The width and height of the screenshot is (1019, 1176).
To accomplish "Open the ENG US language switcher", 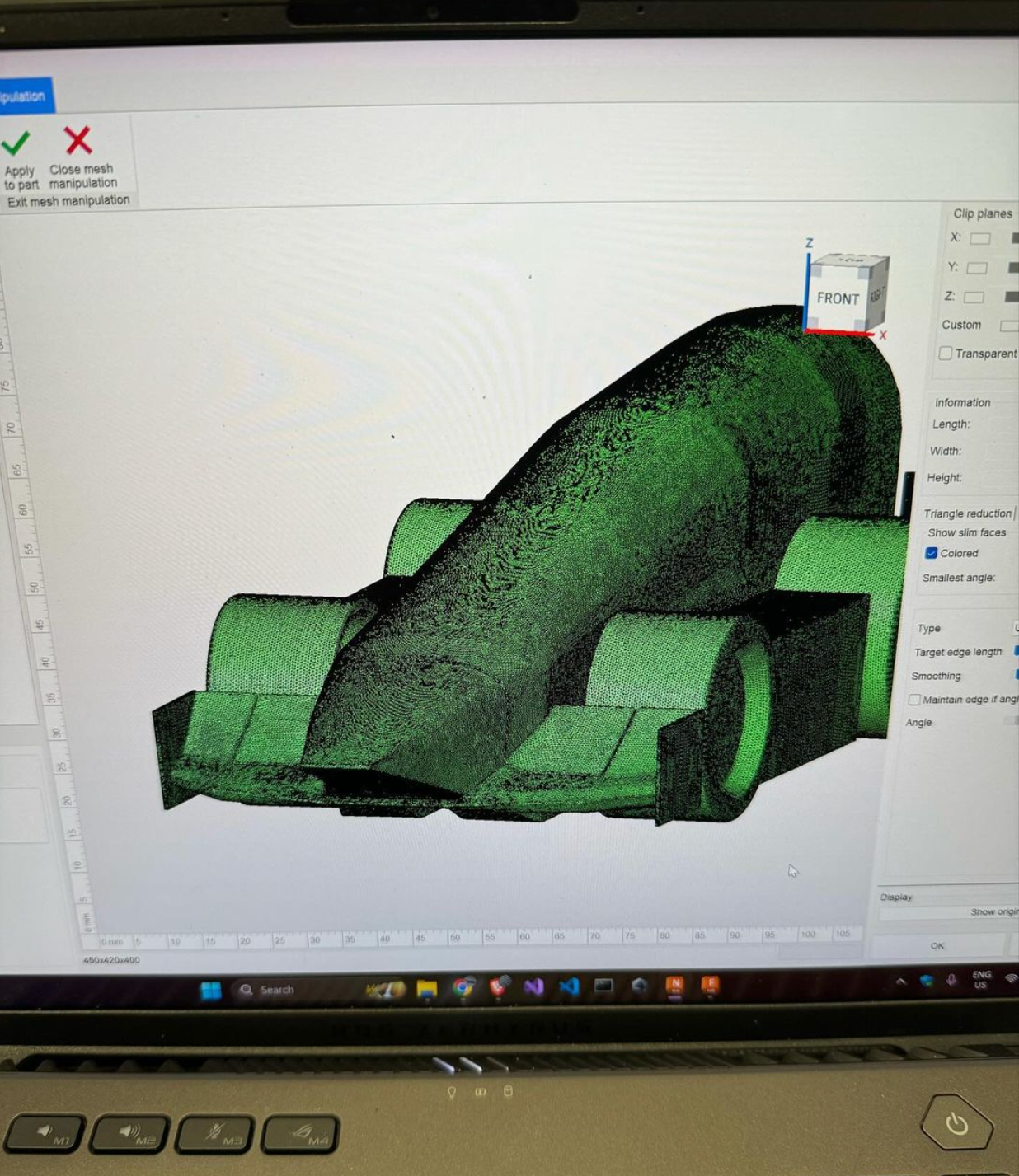I will [x=981, y=980].
